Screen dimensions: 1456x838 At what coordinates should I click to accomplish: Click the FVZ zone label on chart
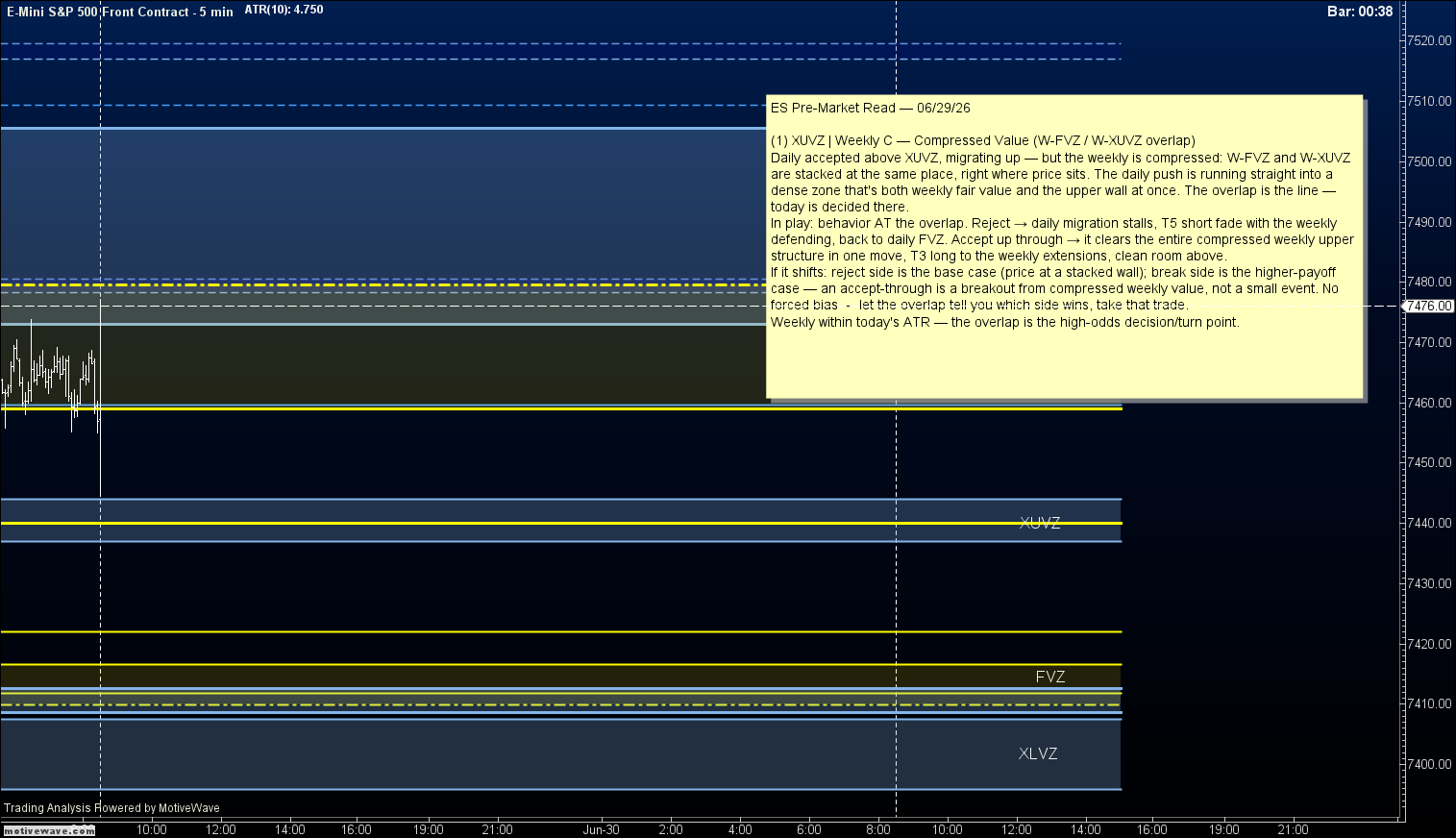(x=1050, y=677)
